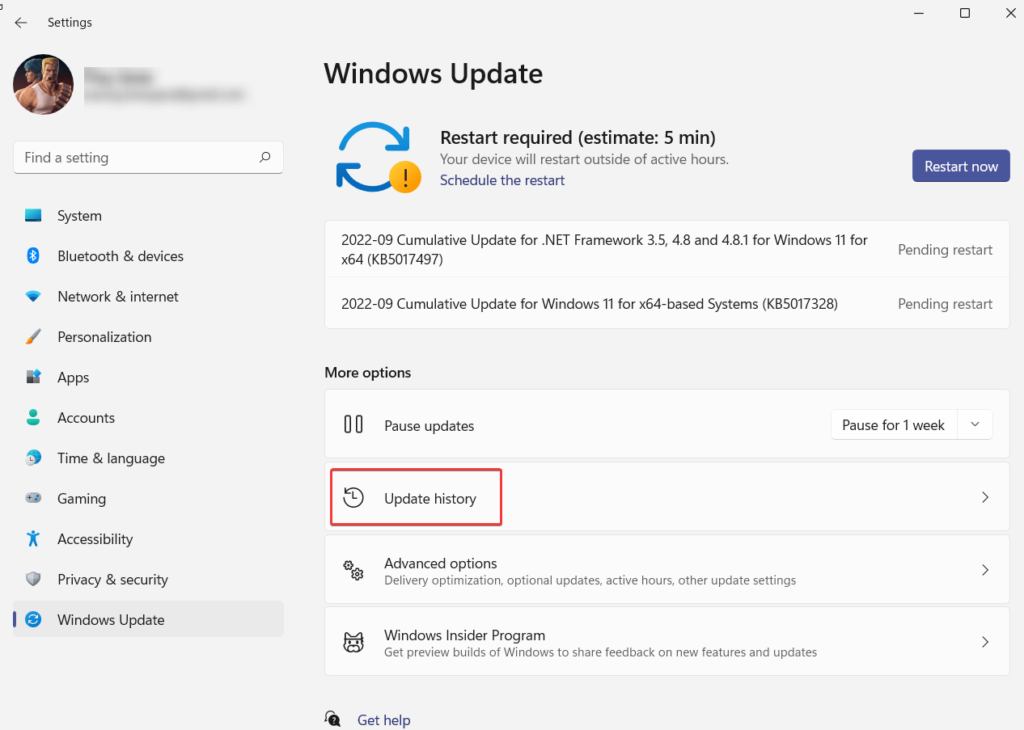Click the Pause updates label
This screenshot has width=1024, height=730.
(429, 426)
